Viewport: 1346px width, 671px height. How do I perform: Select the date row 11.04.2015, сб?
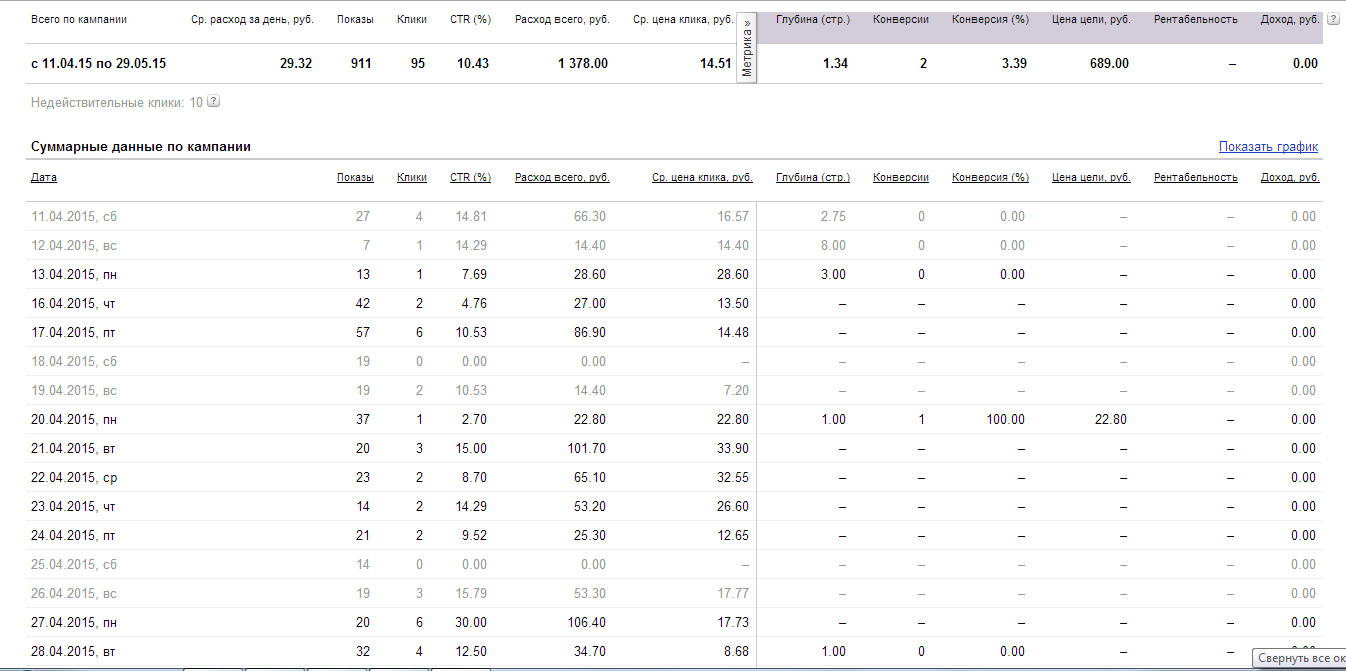[x=74, y=217]
